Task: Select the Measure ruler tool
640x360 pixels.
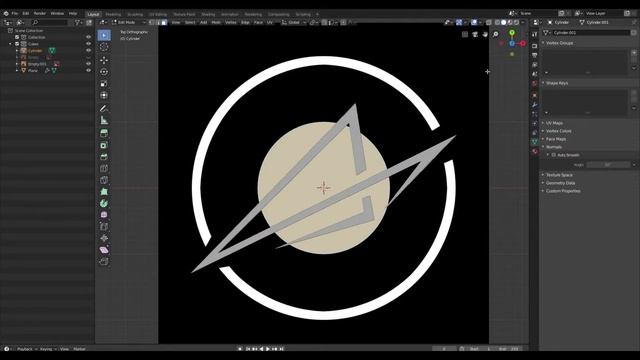Action: (104, 120)
